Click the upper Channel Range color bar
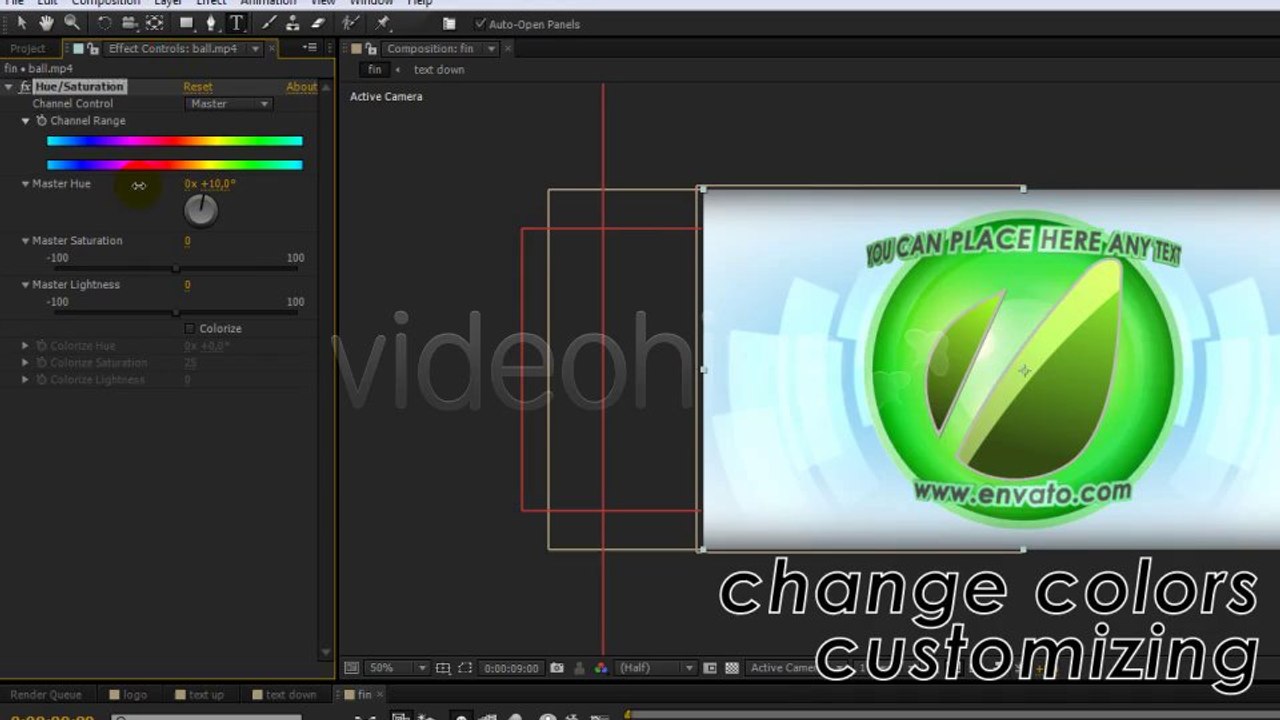This screenshot has height=720, width=1280. 174,141
